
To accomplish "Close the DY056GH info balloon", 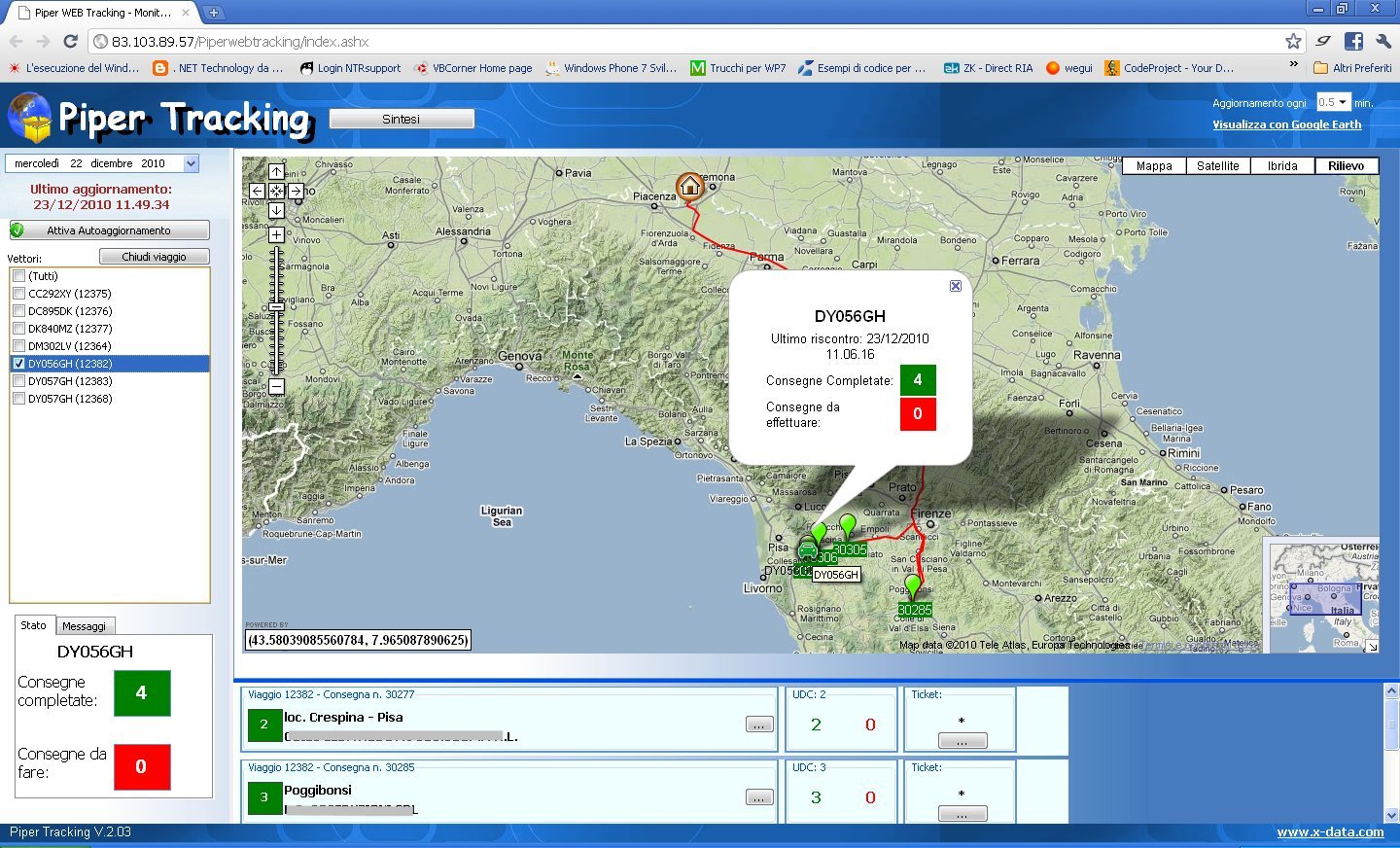I will (x=956, y=286).
